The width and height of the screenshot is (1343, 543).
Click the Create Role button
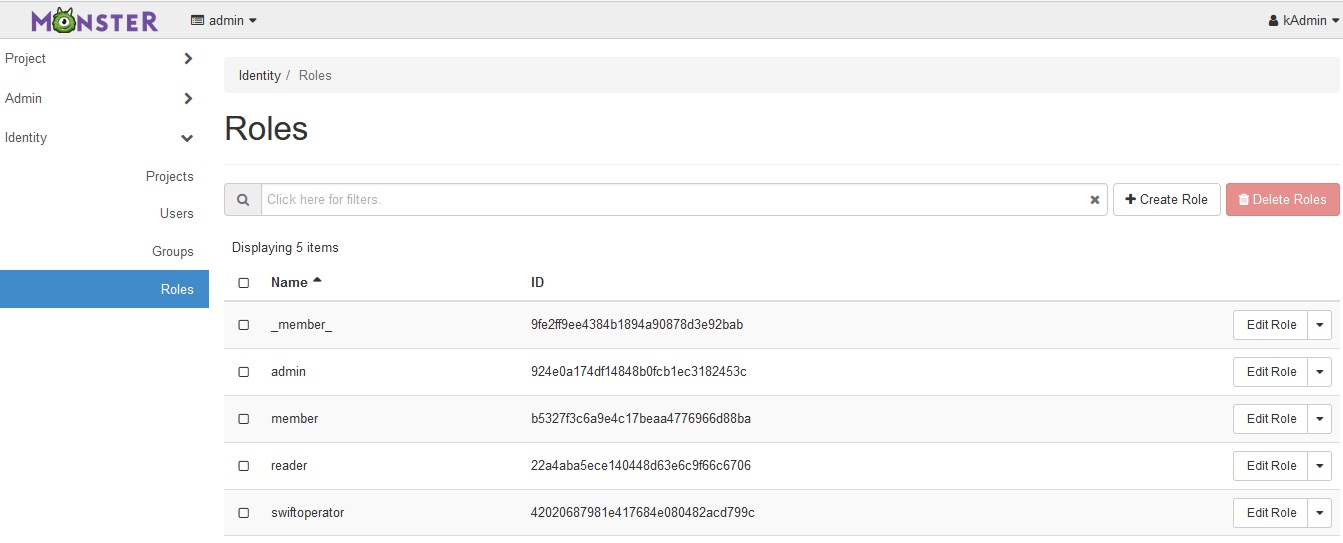point(1167,200)
